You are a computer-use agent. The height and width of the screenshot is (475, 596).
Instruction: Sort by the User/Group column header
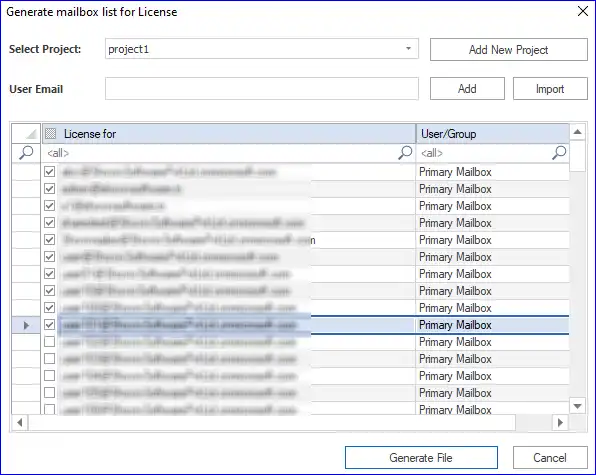tap(493, 133)
